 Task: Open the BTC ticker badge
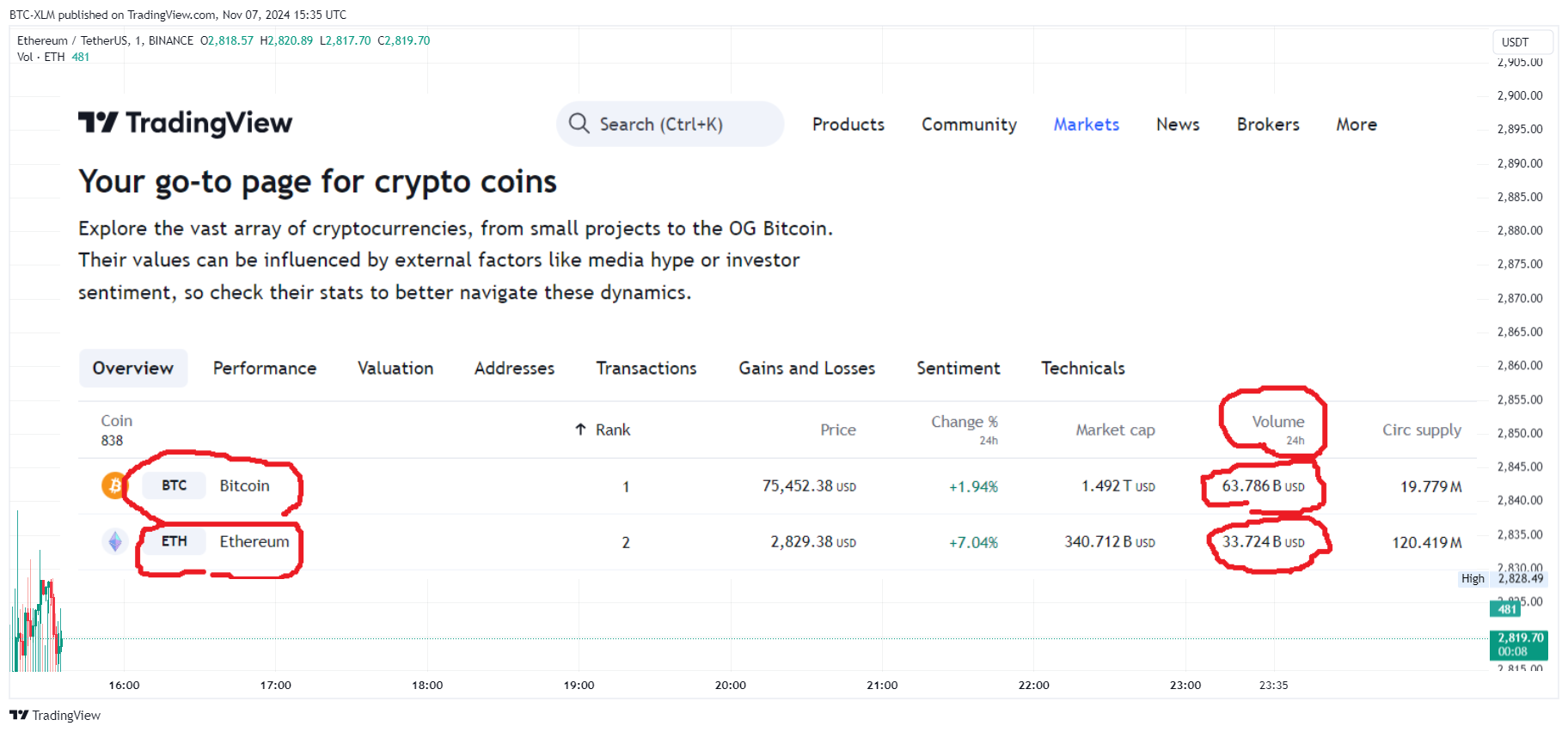pos(175,485)
